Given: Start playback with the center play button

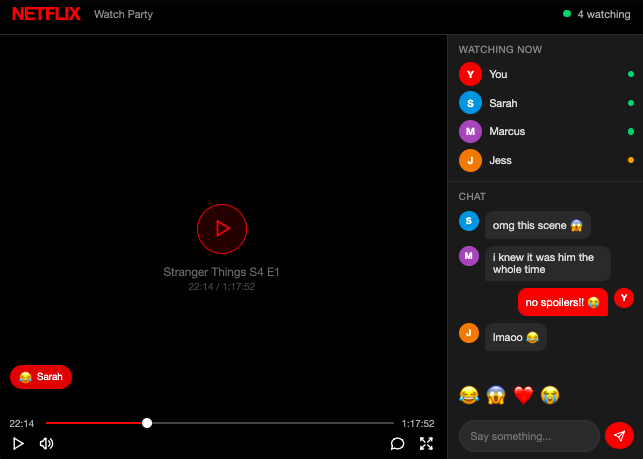Looking at the screenshot, I should 222,228.
